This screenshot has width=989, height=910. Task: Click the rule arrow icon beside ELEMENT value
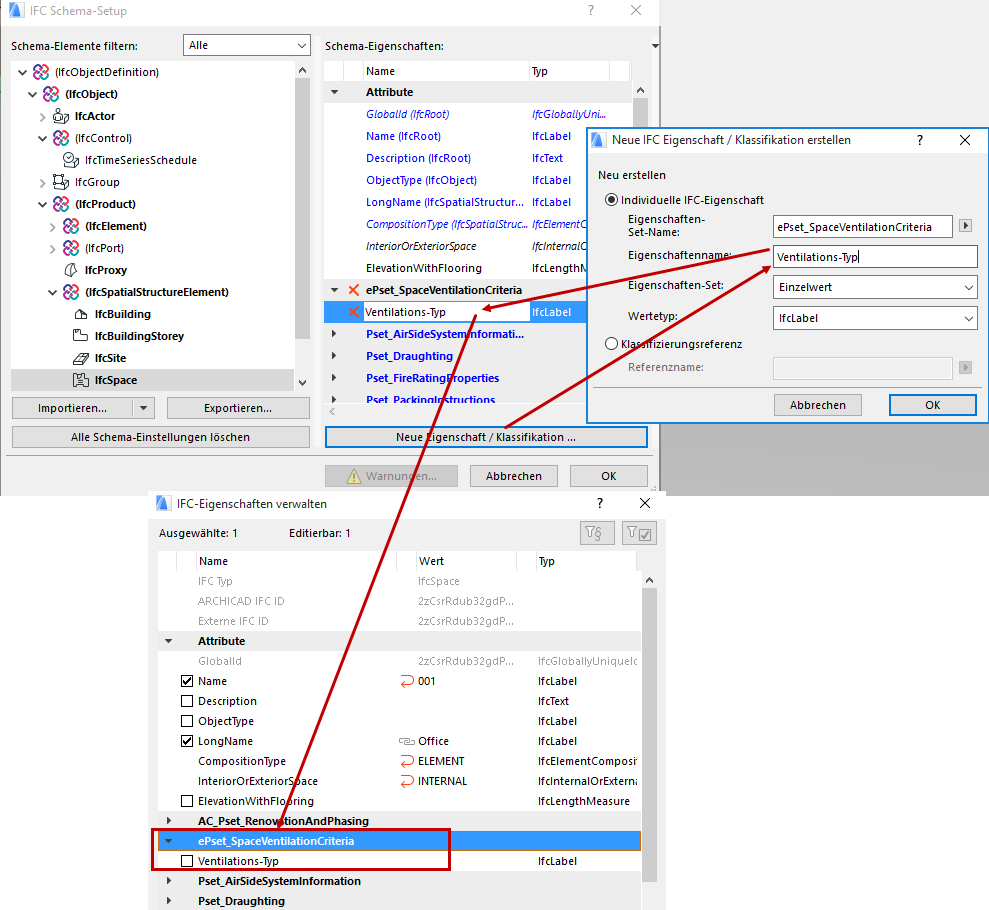[x=407, y=761]
